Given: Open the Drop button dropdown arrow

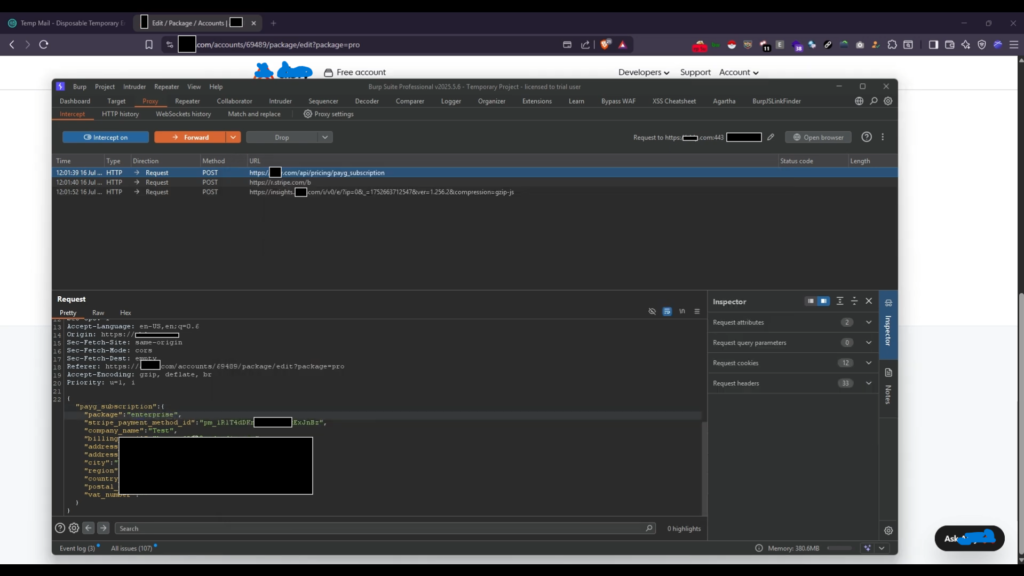Looking at the screenshot, I should [326, 137].
